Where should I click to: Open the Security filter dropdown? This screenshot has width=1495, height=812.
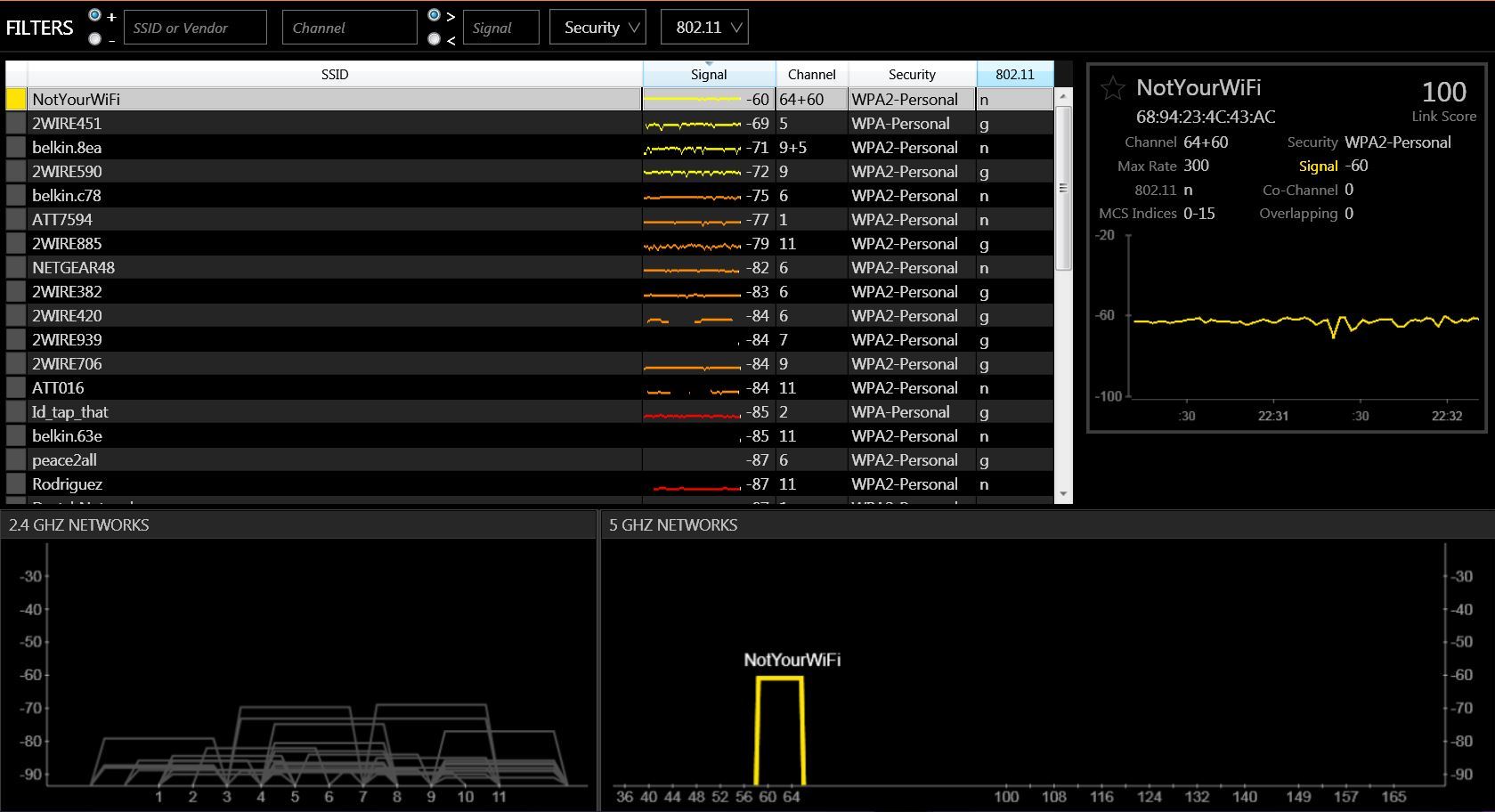tap(598, 28)
